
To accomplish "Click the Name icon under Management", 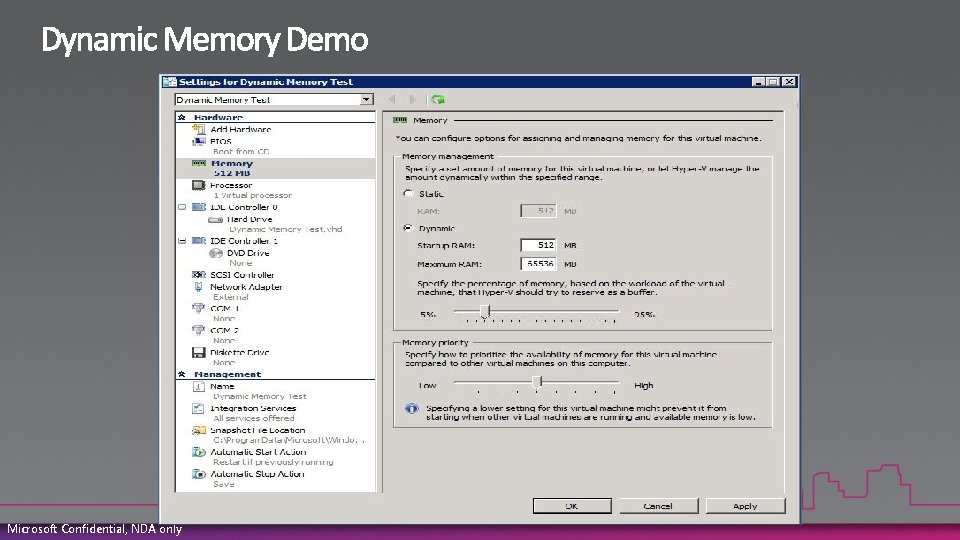I will coord(198,386).
